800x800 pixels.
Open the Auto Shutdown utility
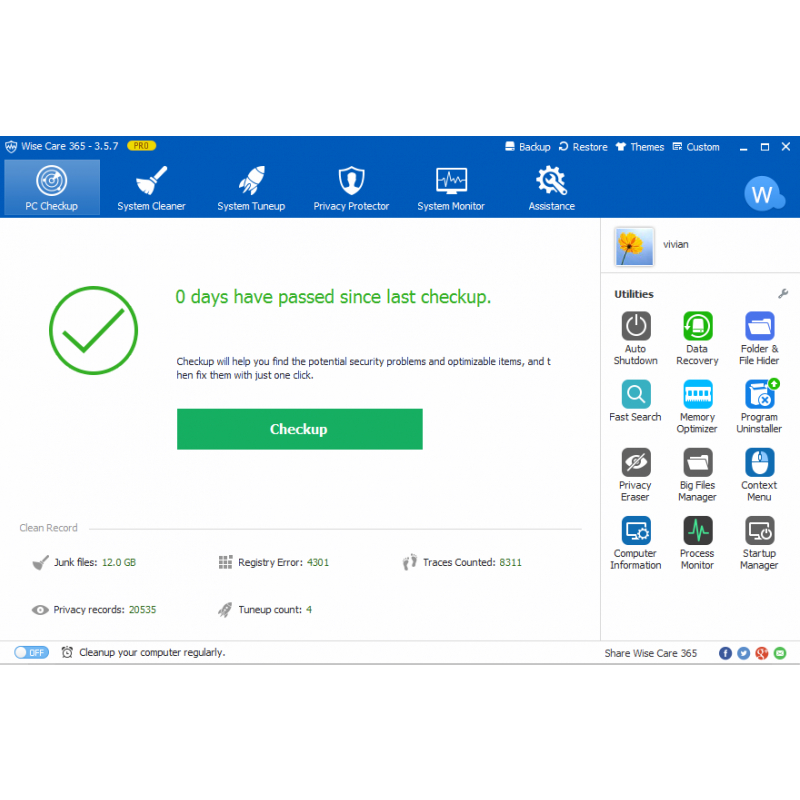pyautogui.click(x=635, y=326)
